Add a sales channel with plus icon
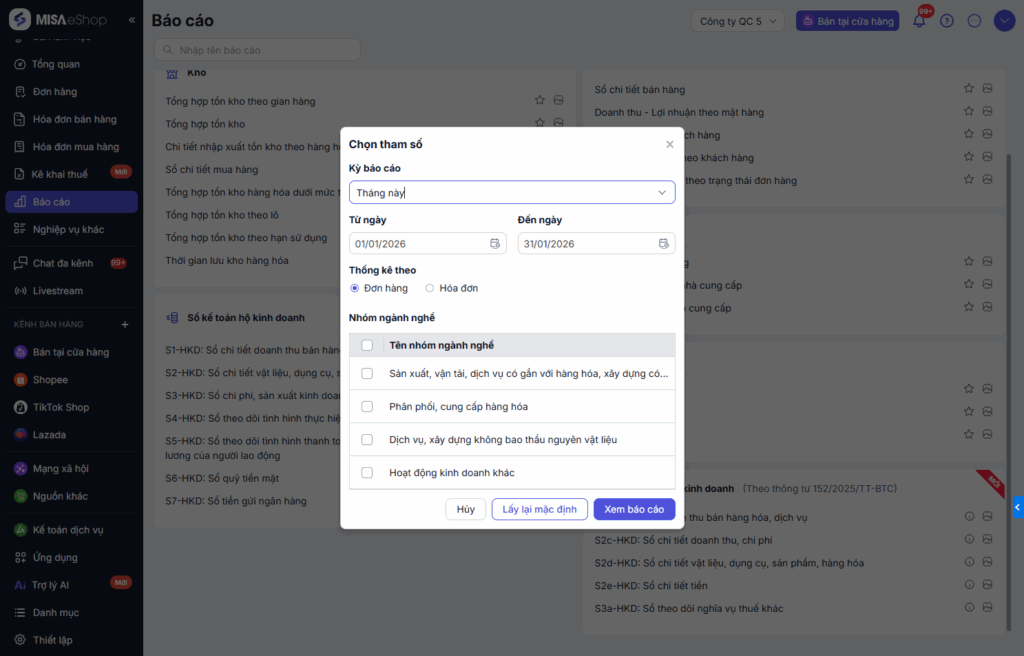The height and width of the screenshot is (656, 1024). pyautogui.click(x=125, y=325)
